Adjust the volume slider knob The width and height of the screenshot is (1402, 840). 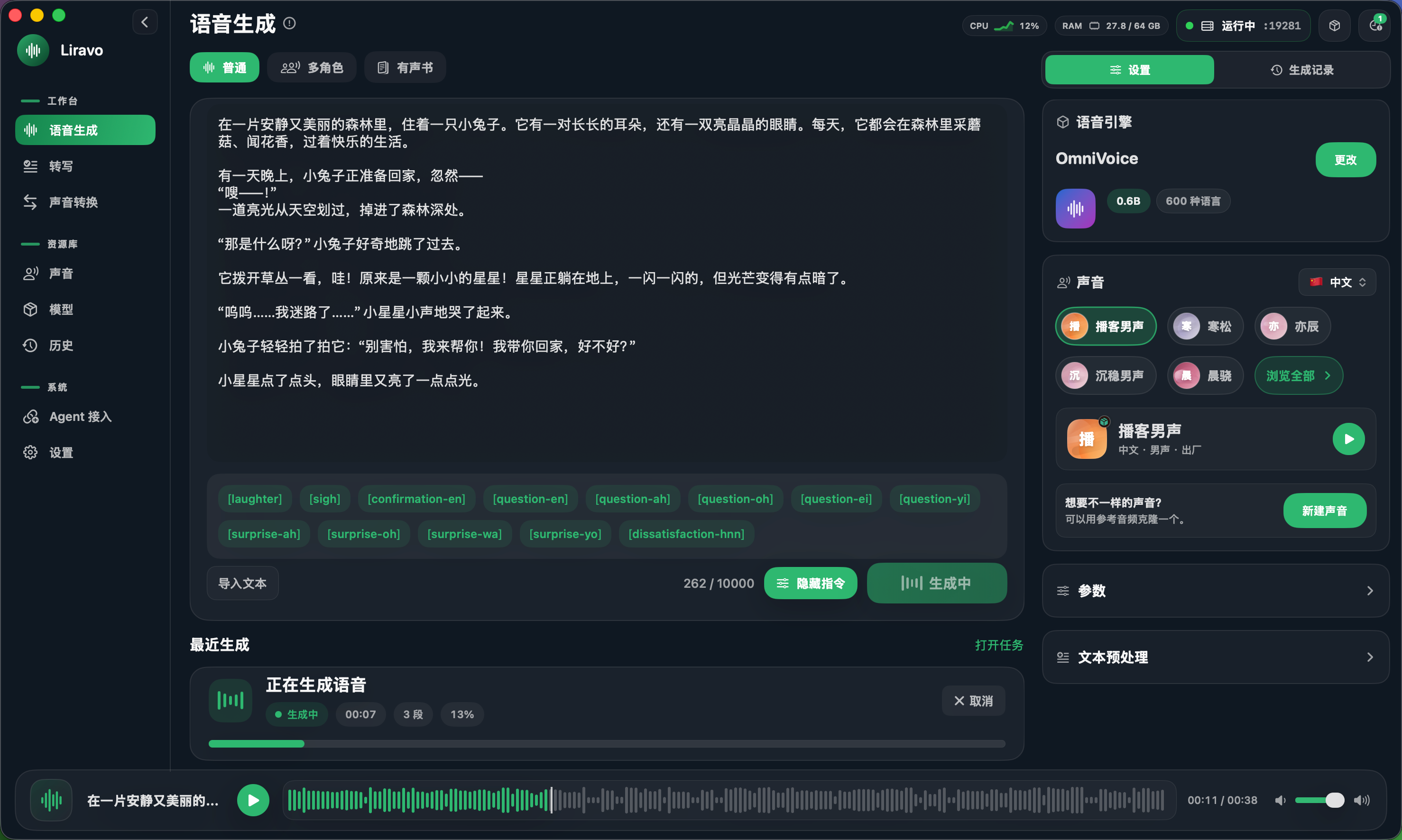(x=1335, y=800)
